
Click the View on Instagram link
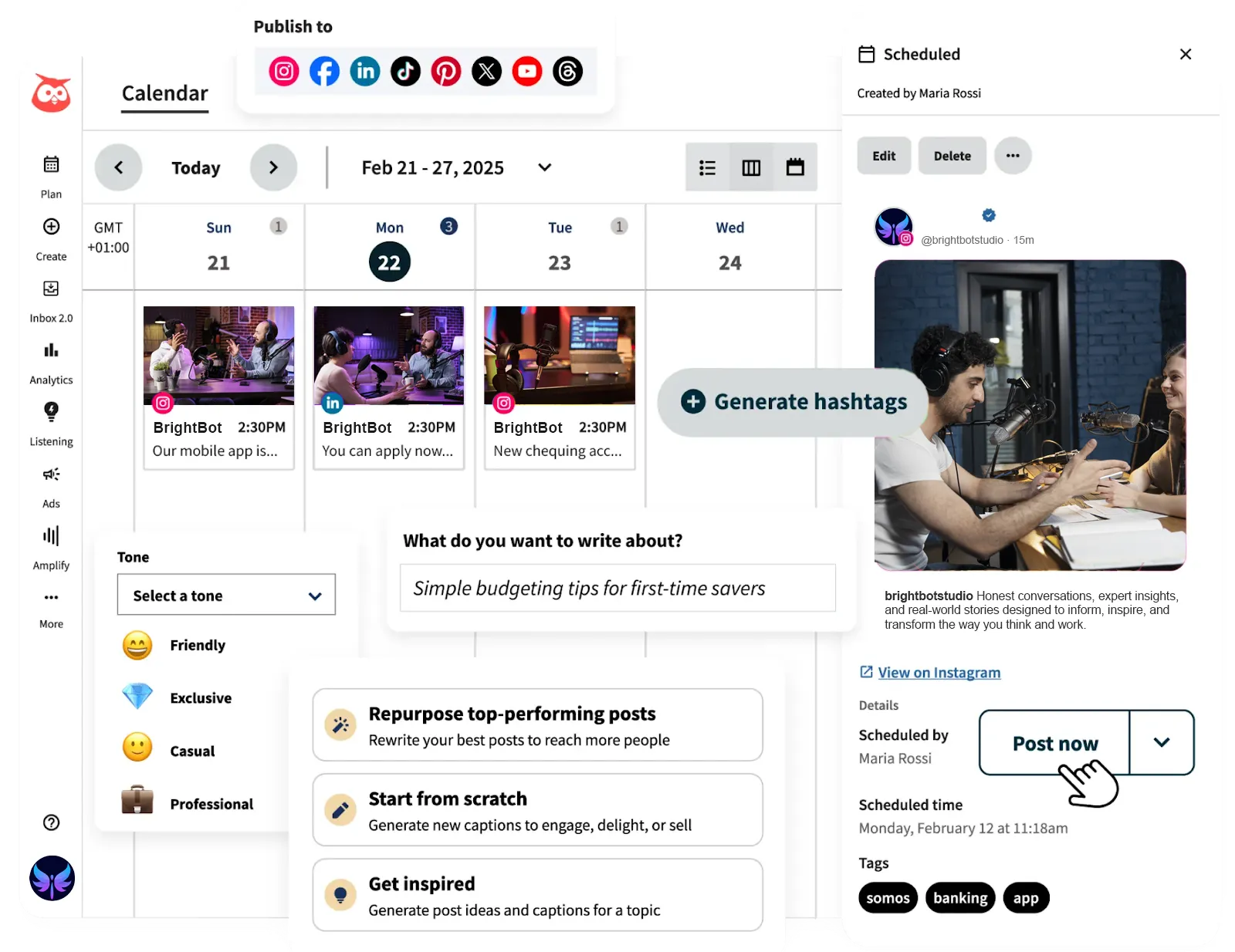point(939,672)
